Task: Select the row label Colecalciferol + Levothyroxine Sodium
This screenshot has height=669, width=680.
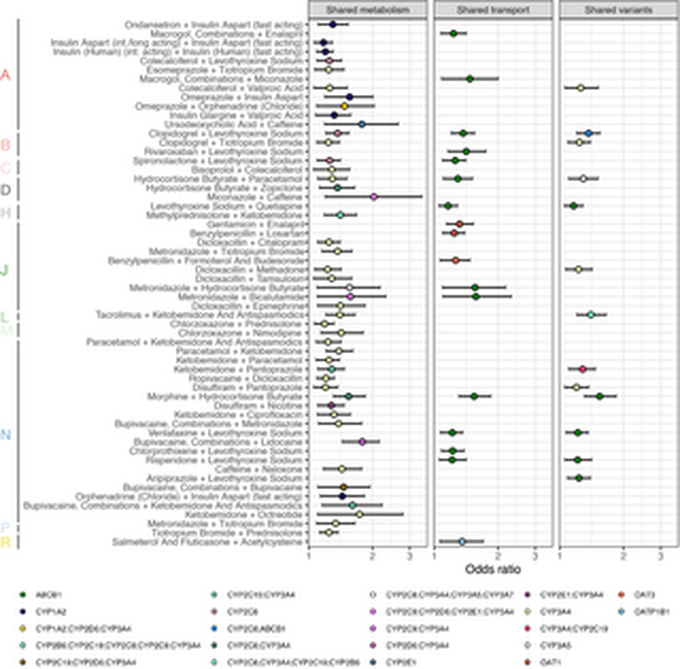Action: pyautogui.click(x=221, y=61)
